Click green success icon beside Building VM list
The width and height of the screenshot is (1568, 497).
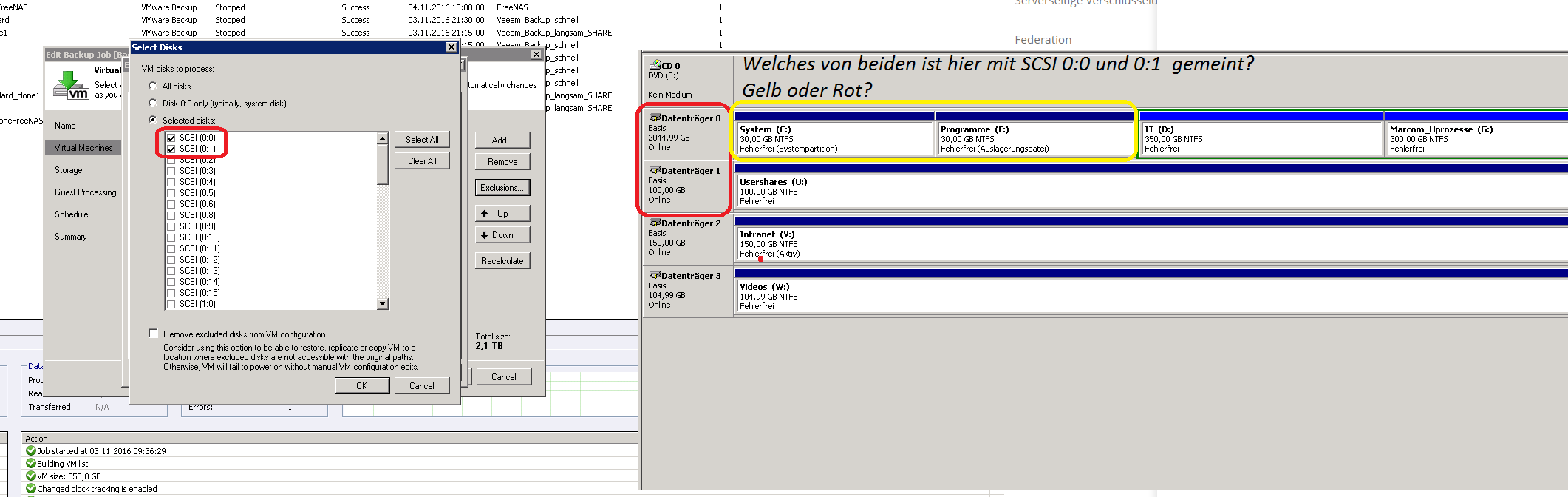[x=31, y=464]
